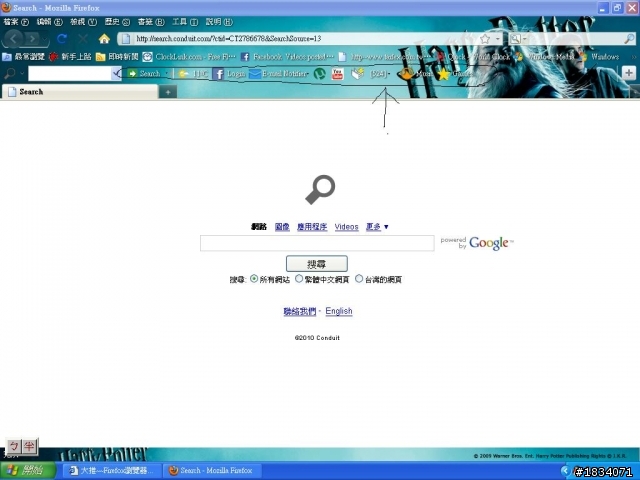Open the 新手上路 bookmark

pyautogui.click(x=70, y=57)
